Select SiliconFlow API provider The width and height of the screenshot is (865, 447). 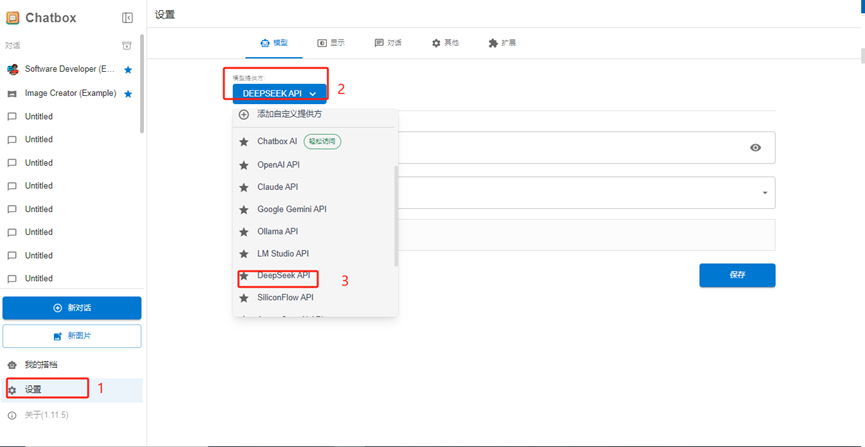click(x=315, y=297)
